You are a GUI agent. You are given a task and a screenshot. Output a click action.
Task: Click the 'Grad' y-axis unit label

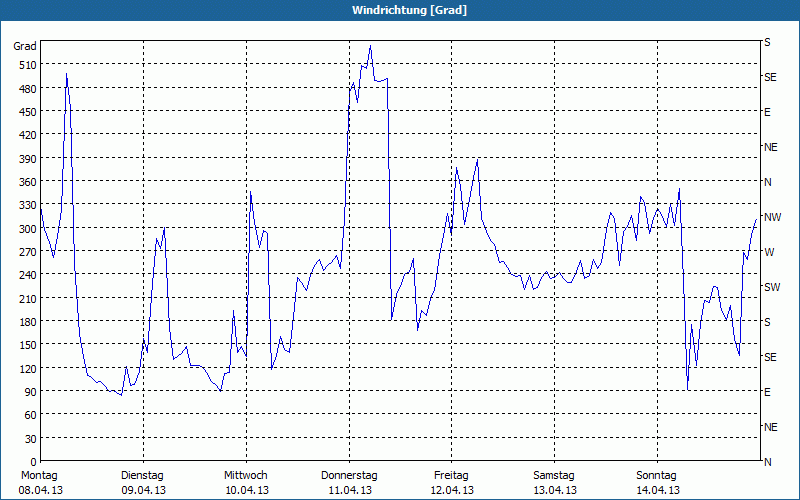[25, 46]
